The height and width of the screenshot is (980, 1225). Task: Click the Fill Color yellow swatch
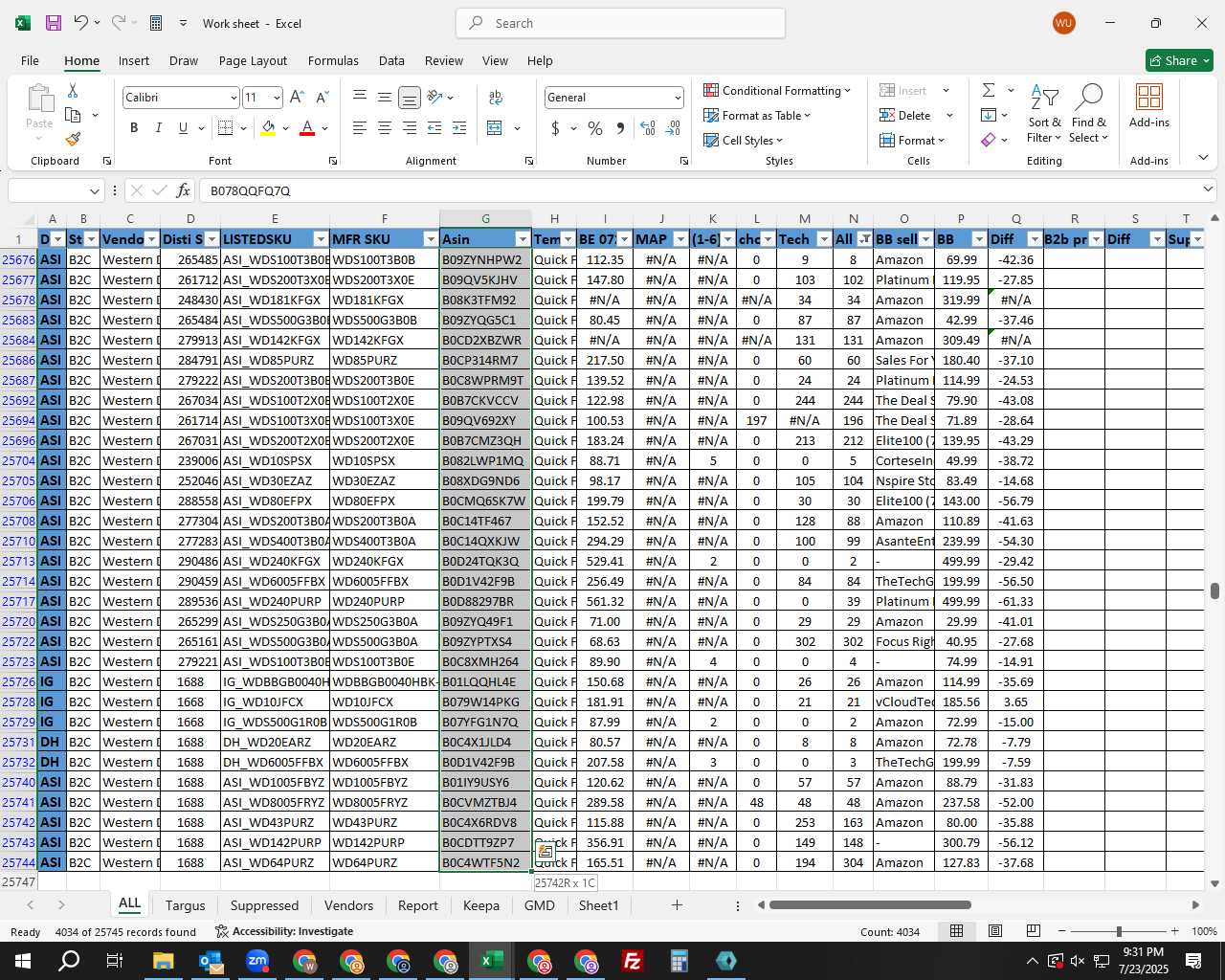point(268,128)
